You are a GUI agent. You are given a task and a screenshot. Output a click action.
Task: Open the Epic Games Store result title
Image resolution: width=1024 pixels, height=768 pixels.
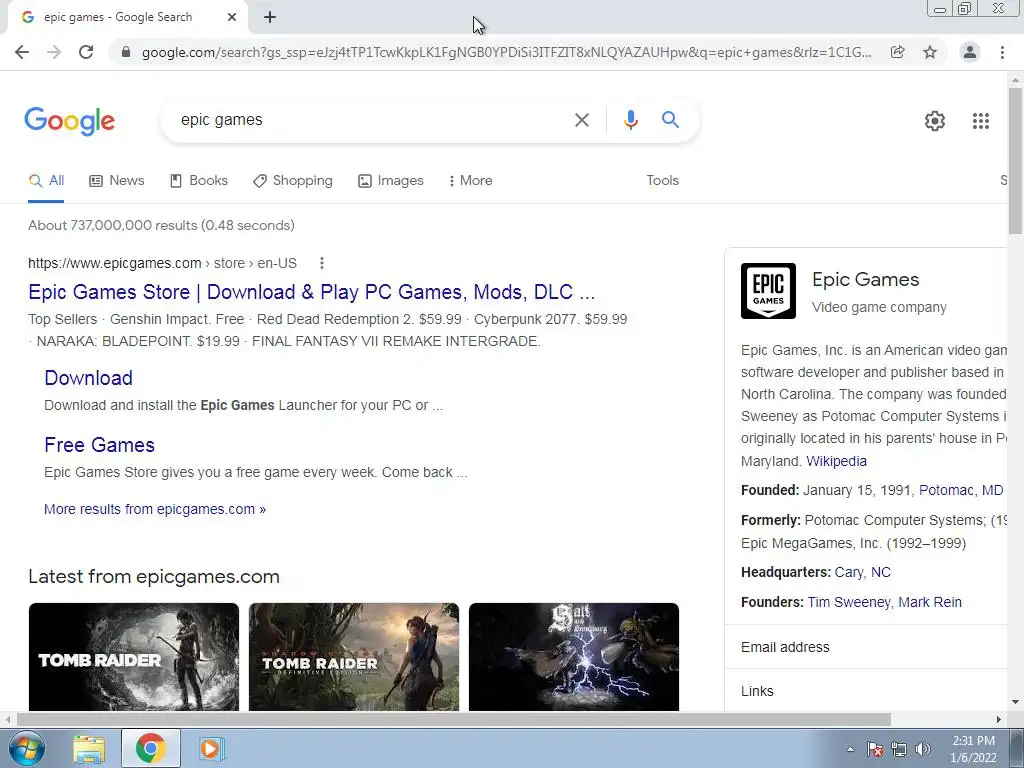tap(312, 292)
